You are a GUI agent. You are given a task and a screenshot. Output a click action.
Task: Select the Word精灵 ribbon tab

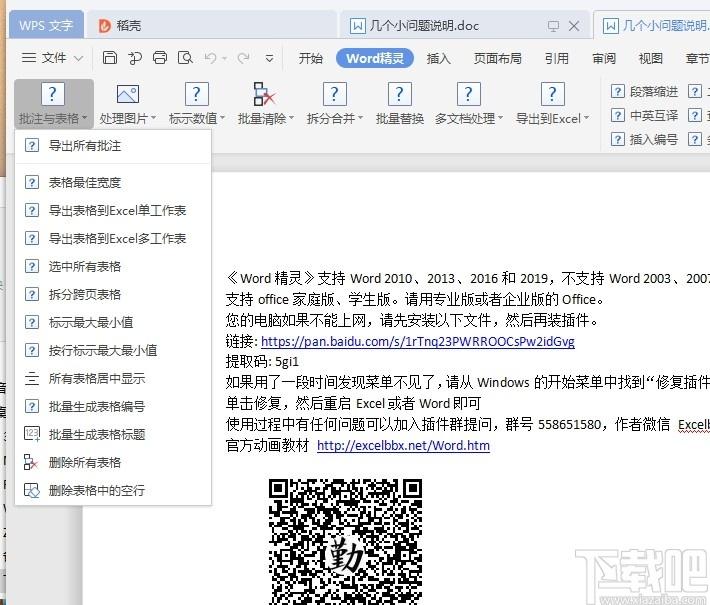tap(375, 58)
